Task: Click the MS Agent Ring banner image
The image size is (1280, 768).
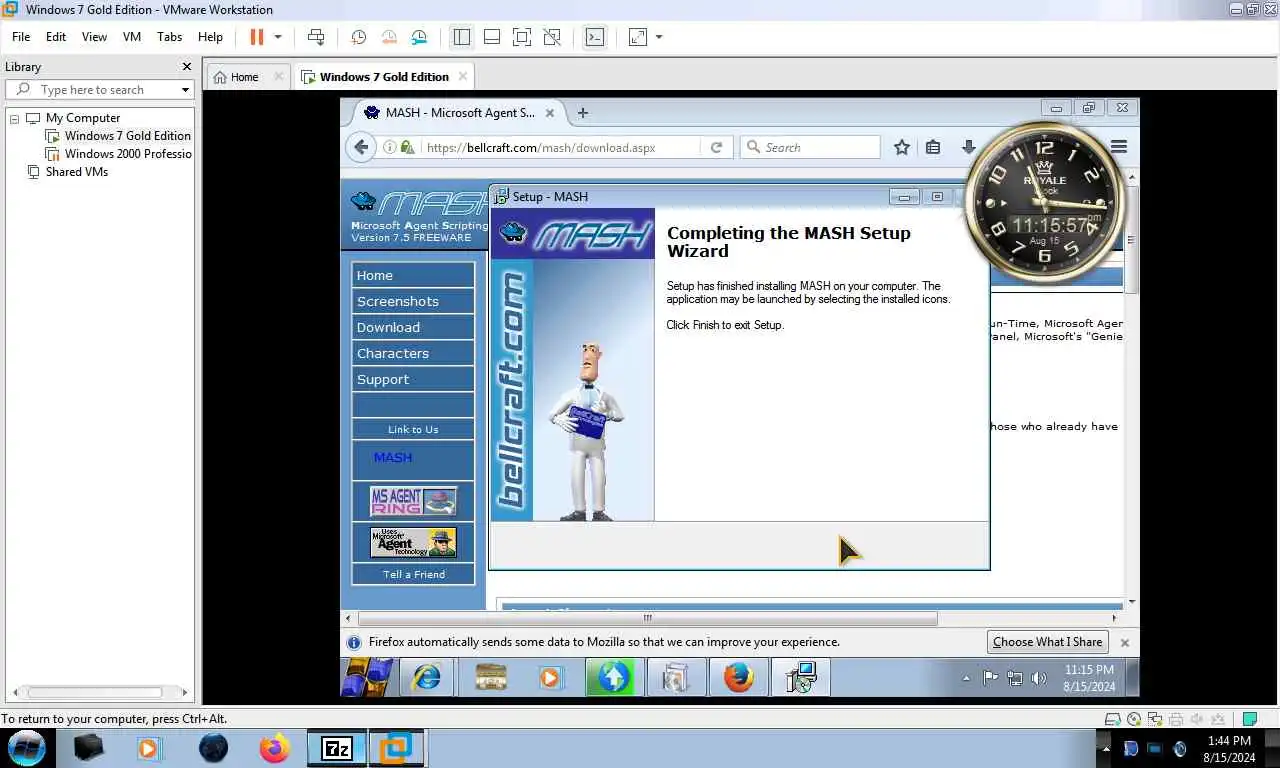Action: click(x=413, y=501)
